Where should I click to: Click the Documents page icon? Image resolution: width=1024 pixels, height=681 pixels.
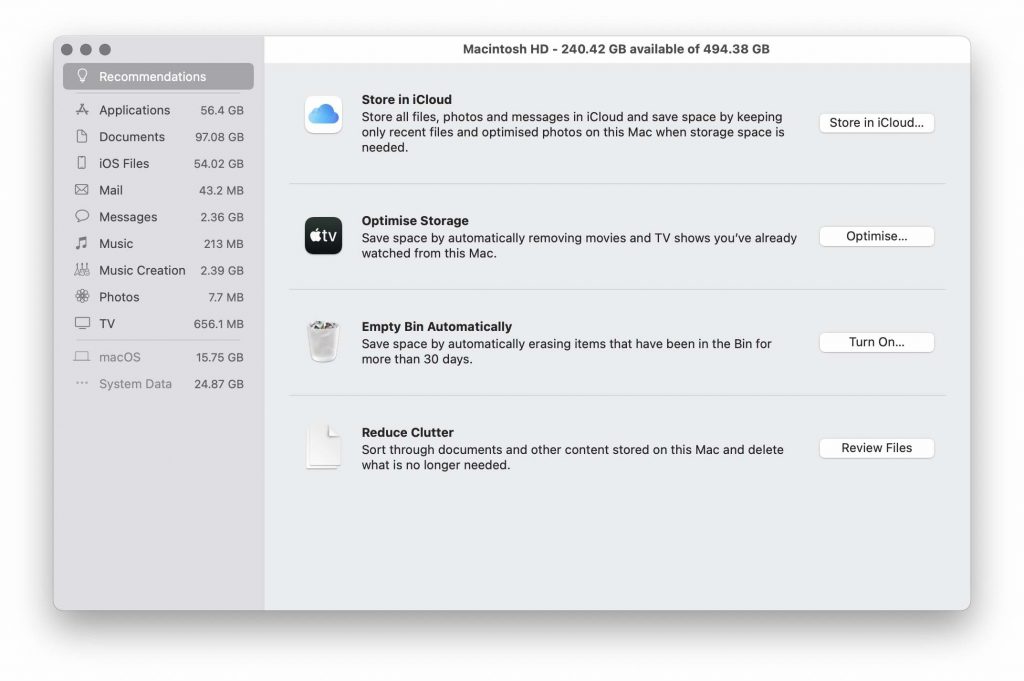(82, 136)
